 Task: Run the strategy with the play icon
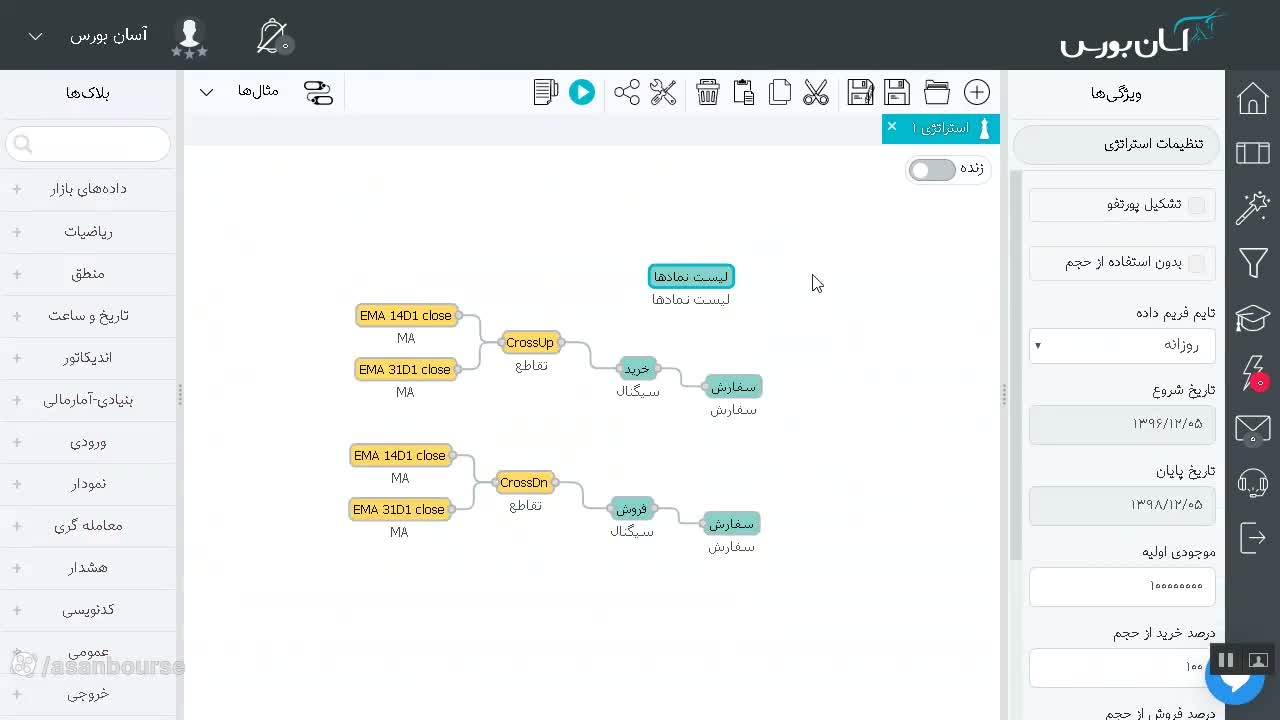pyautogui.click(x=582, y=93)
